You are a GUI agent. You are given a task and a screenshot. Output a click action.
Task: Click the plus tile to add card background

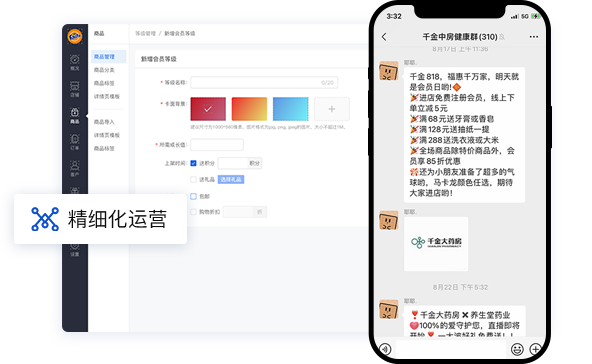[x=331, y=109]
